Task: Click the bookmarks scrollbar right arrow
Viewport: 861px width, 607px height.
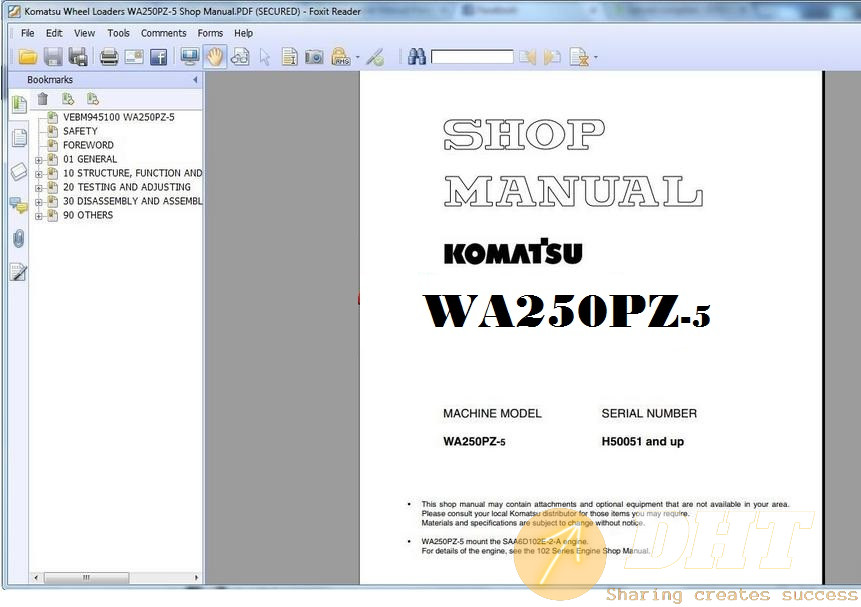Action: tap(197, 577)
